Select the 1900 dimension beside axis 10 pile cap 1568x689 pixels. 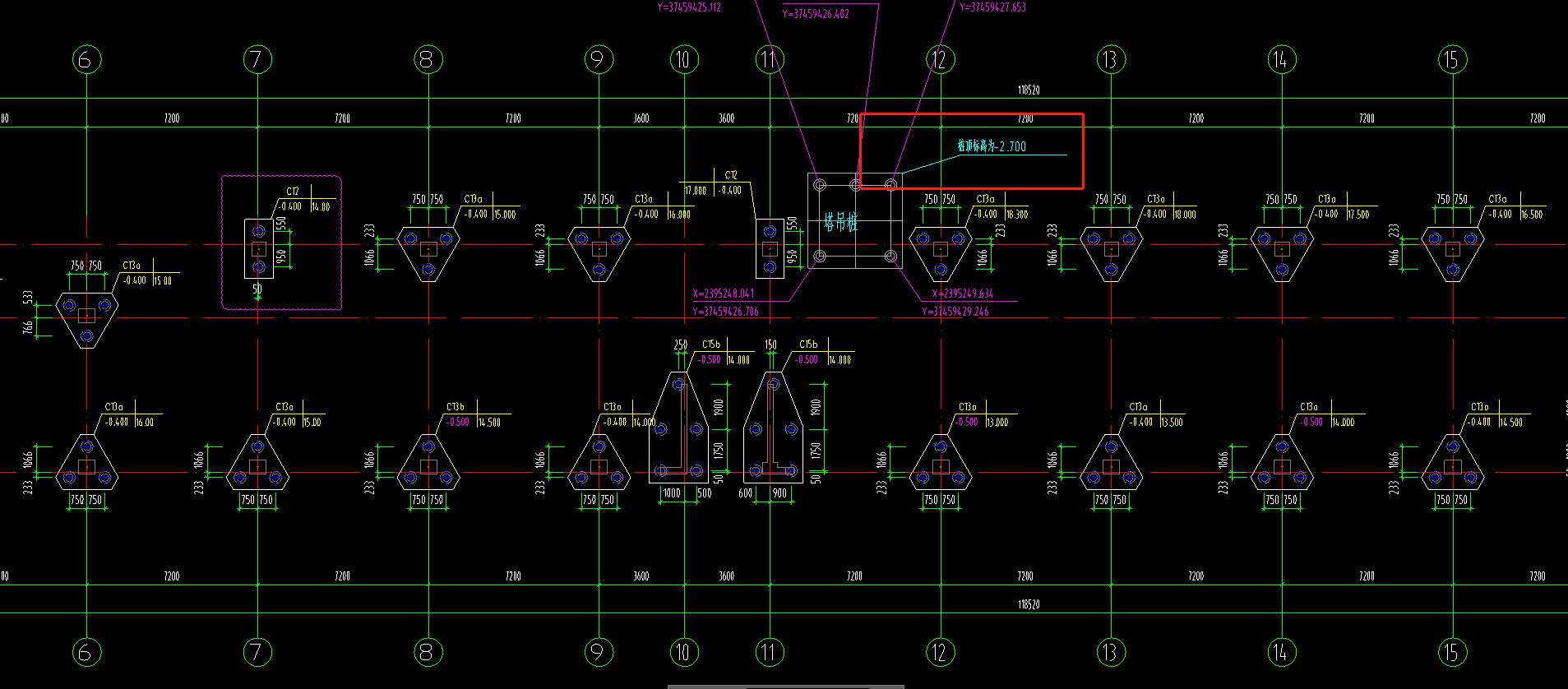(719, 408)
